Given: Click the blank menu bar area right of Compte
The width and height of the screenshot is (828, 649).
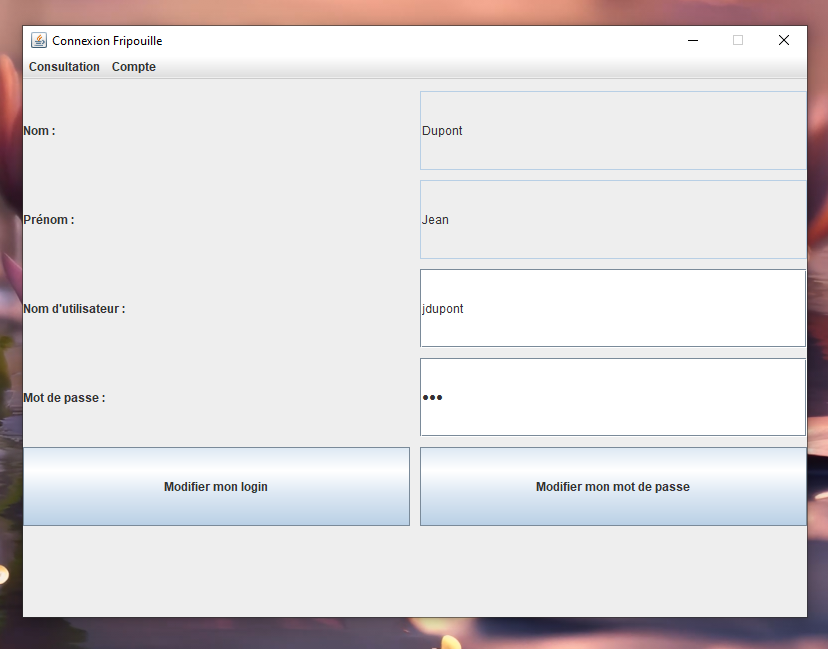Looking at the screenshot, I should 480,67.
